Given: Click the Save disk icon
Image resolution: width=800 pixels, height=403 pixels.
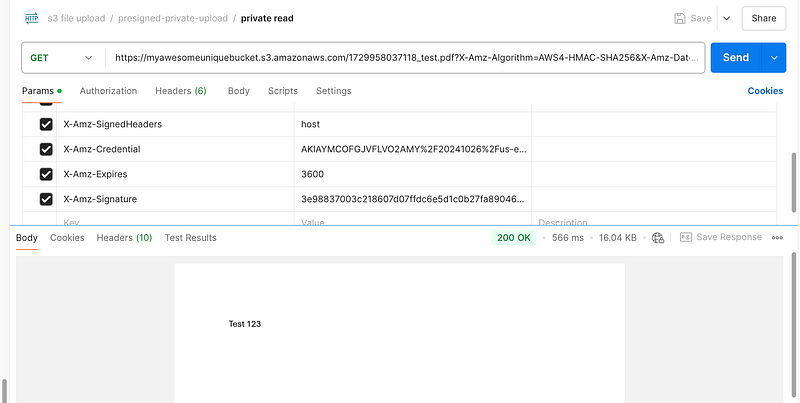Looking at the screenshot, I should [x=680, y=18].
